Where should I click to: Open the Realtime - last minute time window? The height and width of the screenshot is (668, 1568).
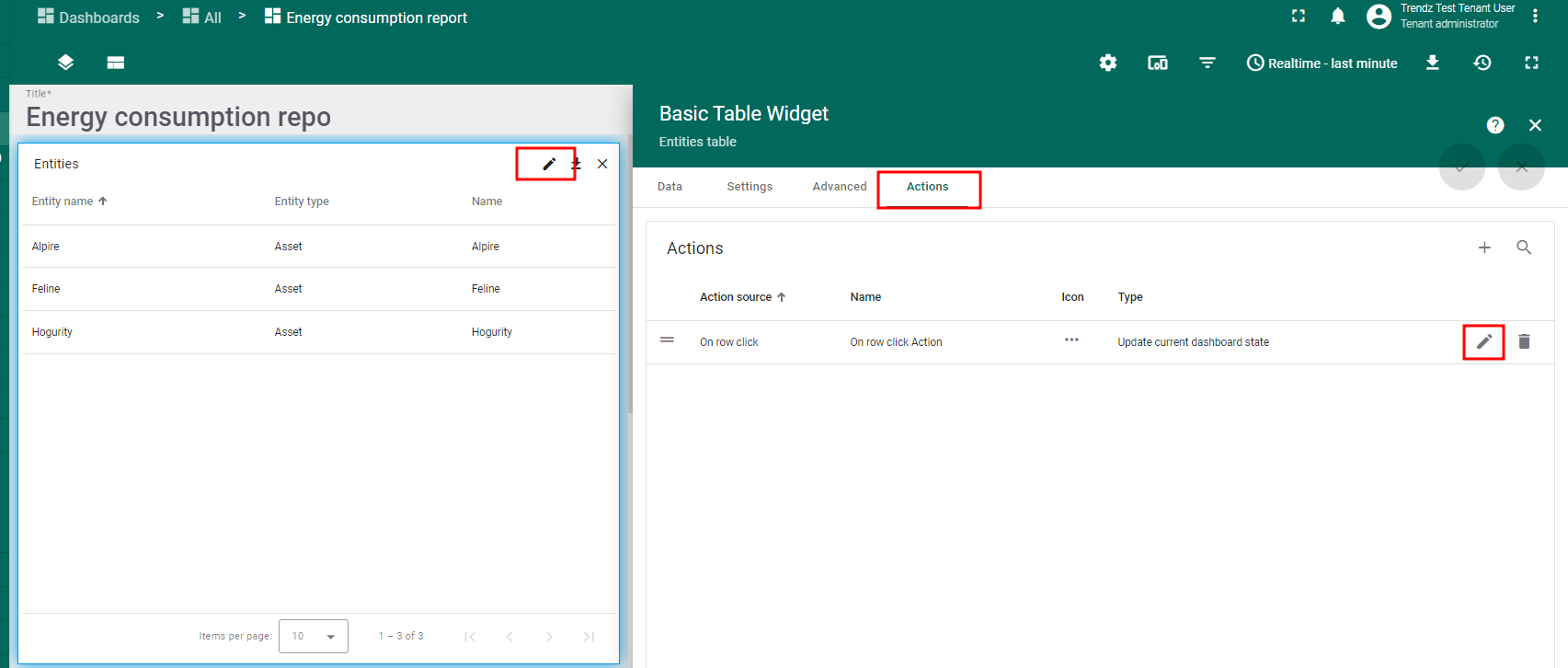[x=1322, y=63]
